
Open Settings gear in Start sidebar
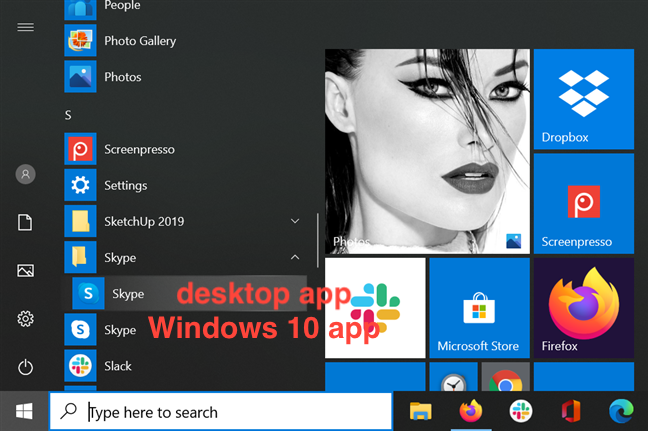26,319
